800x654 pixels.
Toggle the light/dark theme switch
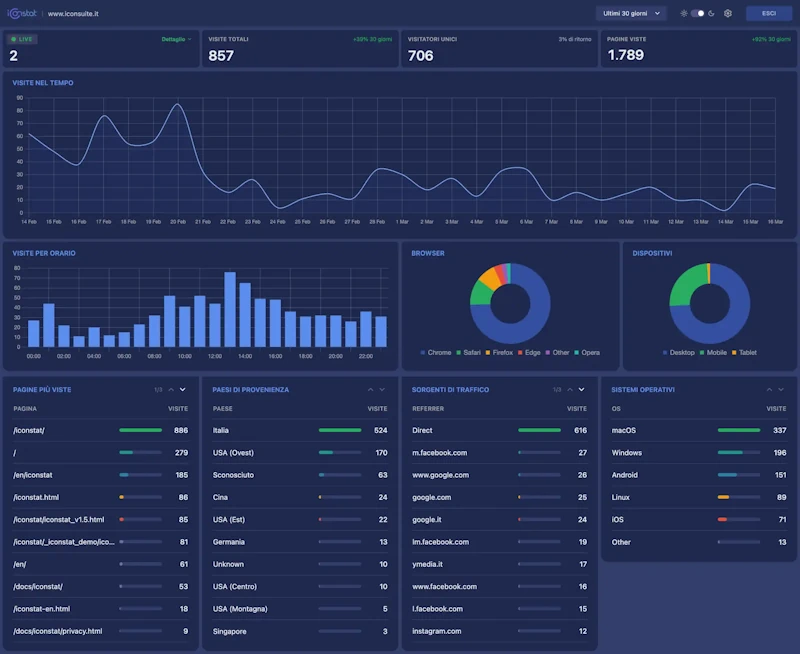pyautogui.click(x=698, y=14)
